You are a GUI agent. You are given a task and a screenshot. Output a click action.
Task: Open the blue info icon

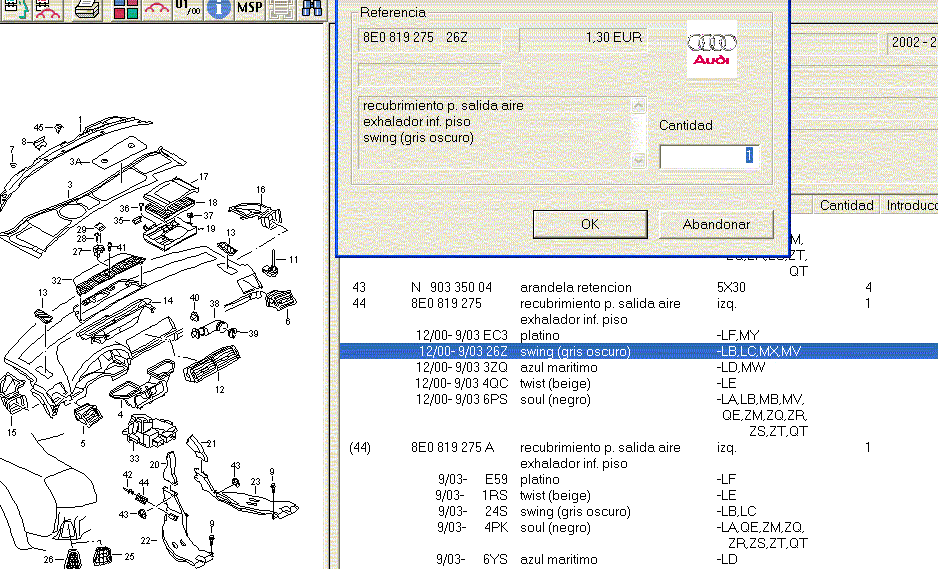(219, 9)
